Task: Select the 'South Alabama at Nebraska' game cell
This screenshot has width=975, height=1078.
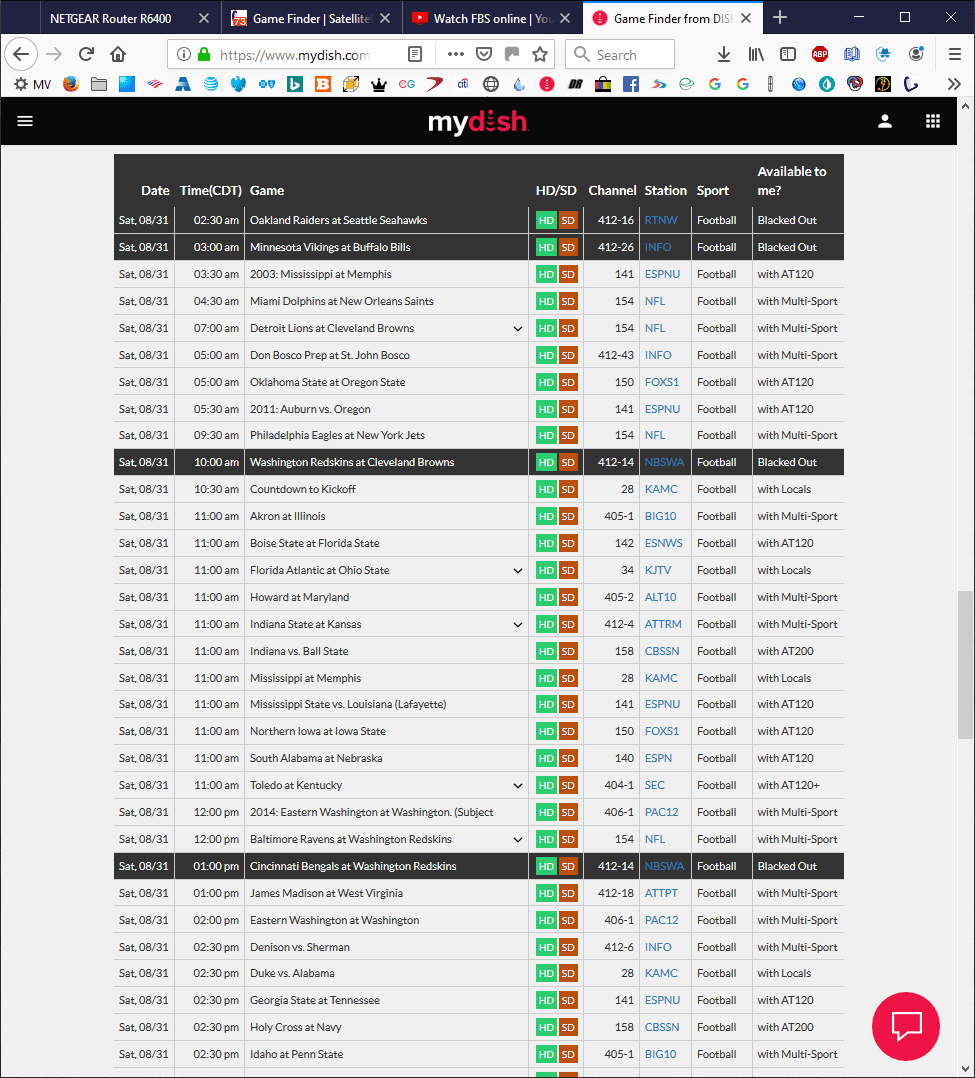Action: pos(386,758)
